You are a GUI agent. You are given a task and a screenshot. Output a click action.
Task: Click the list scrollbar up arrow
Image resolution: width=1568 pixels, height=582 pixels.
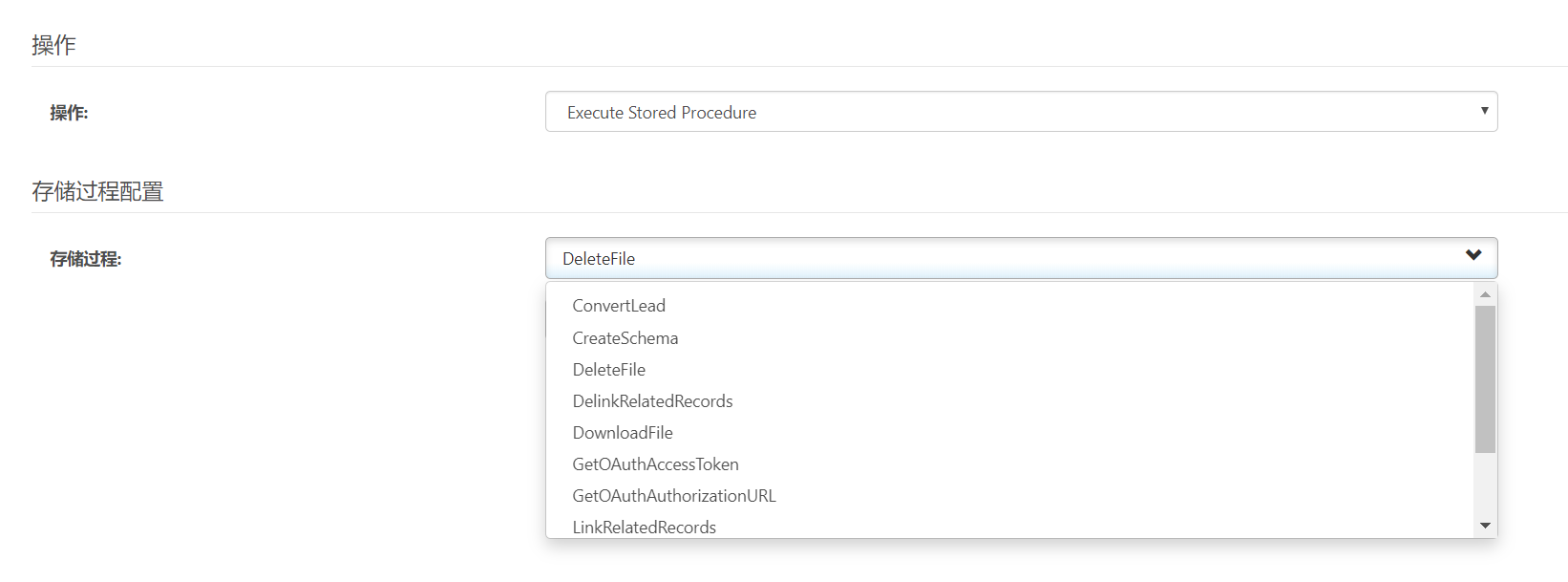[x=1485, y=293]
